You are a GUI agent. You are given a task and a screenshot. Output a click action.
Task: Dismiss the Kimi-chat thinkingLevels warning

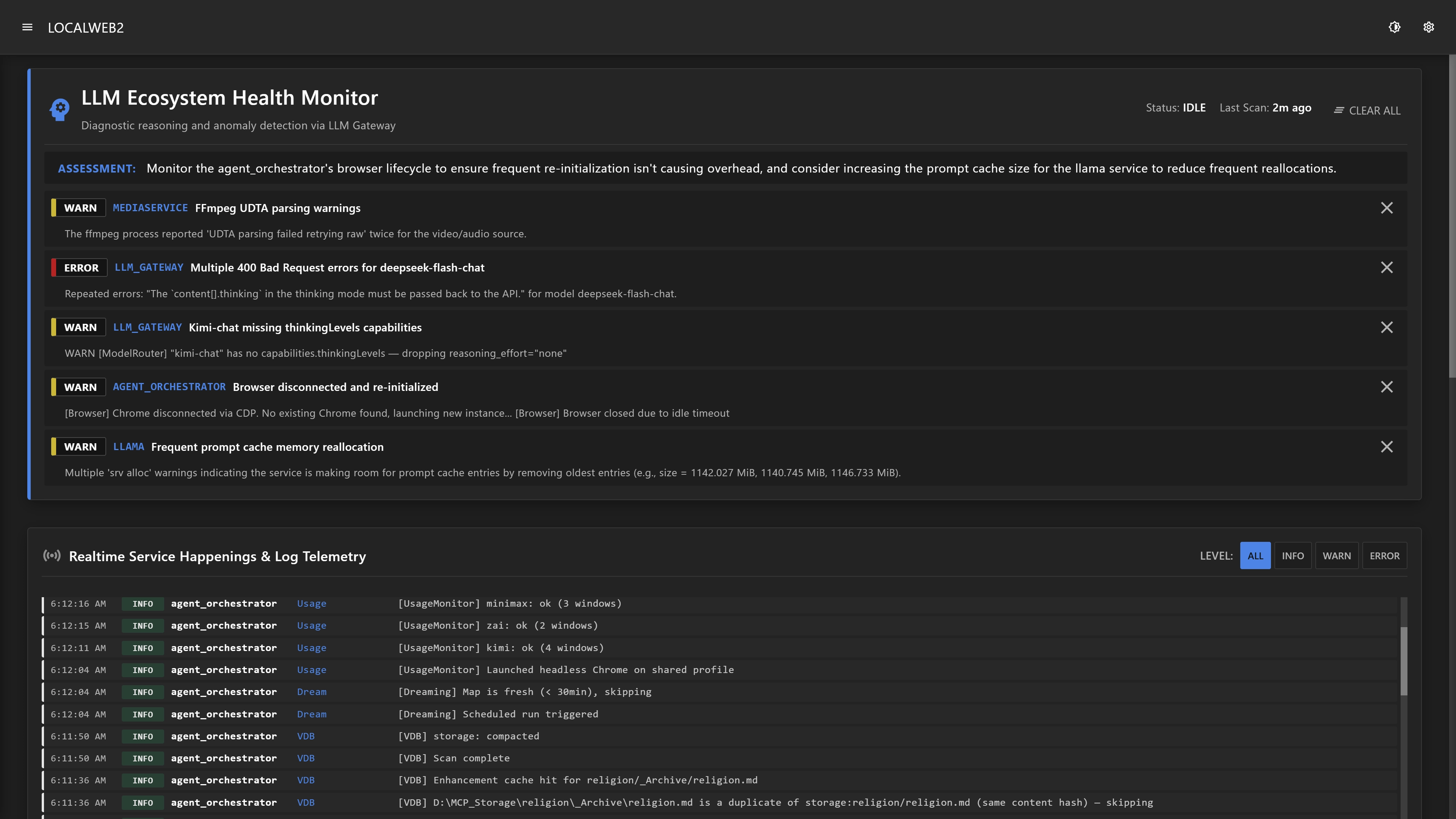[1387, 327]
